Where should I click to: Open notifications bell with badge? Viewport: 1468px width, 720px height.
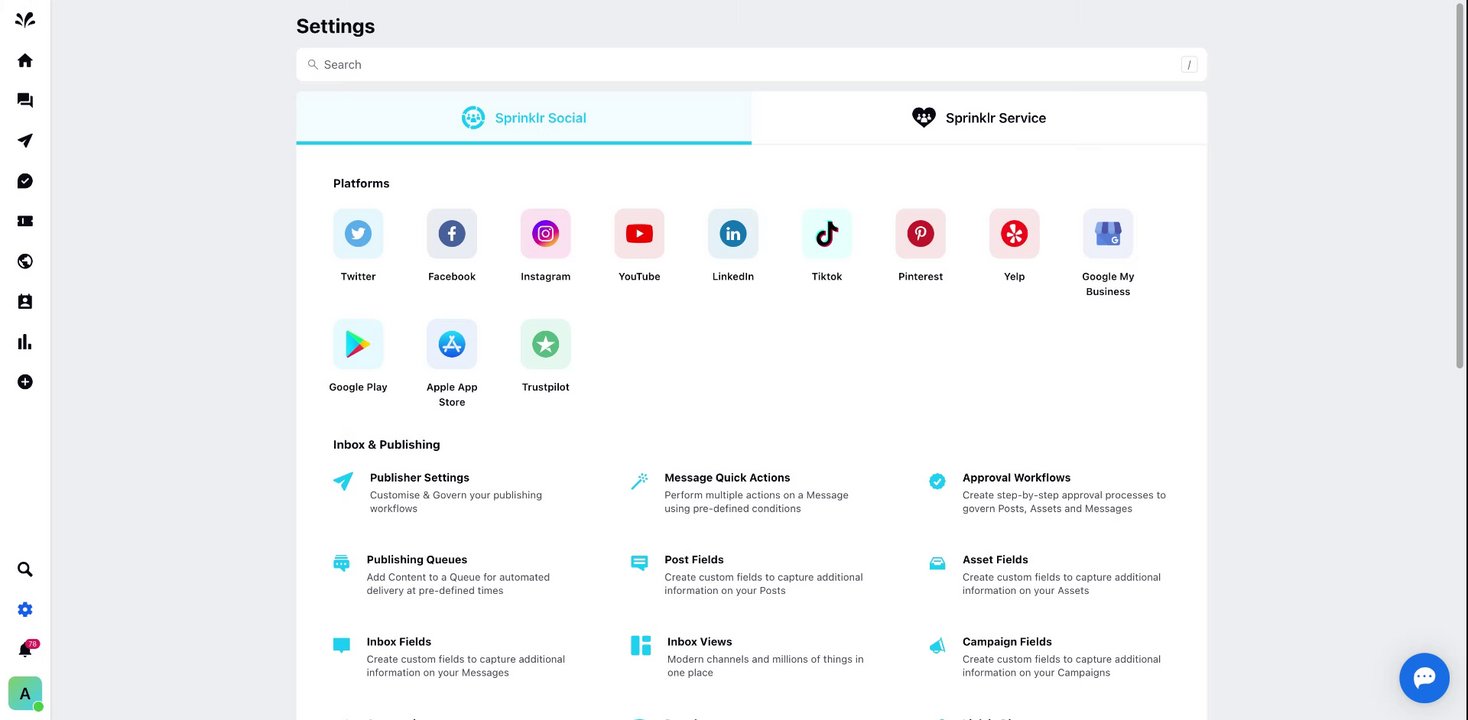click(26, 649)
